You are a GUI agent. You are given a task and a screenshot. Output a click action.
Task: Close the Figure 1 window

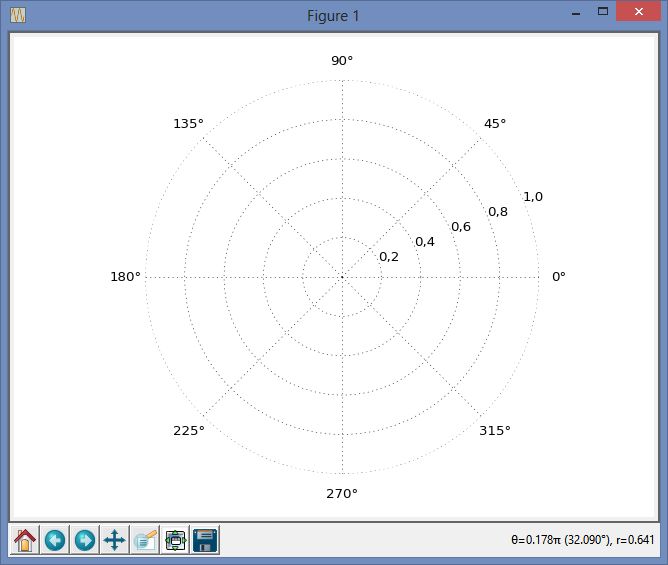click(639, 12)
